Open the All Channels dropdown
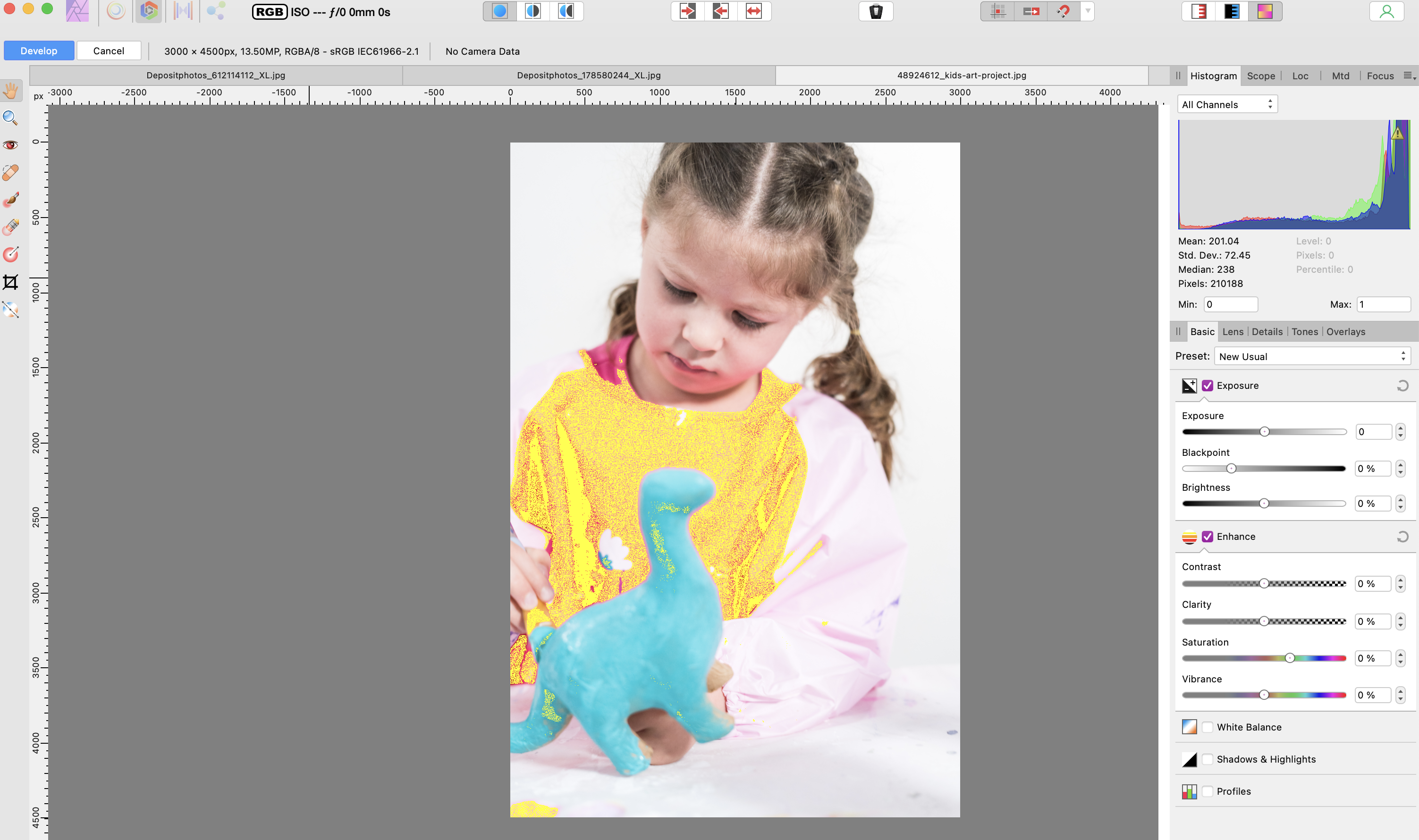The image size is (1419, 840). point(1227,104)
